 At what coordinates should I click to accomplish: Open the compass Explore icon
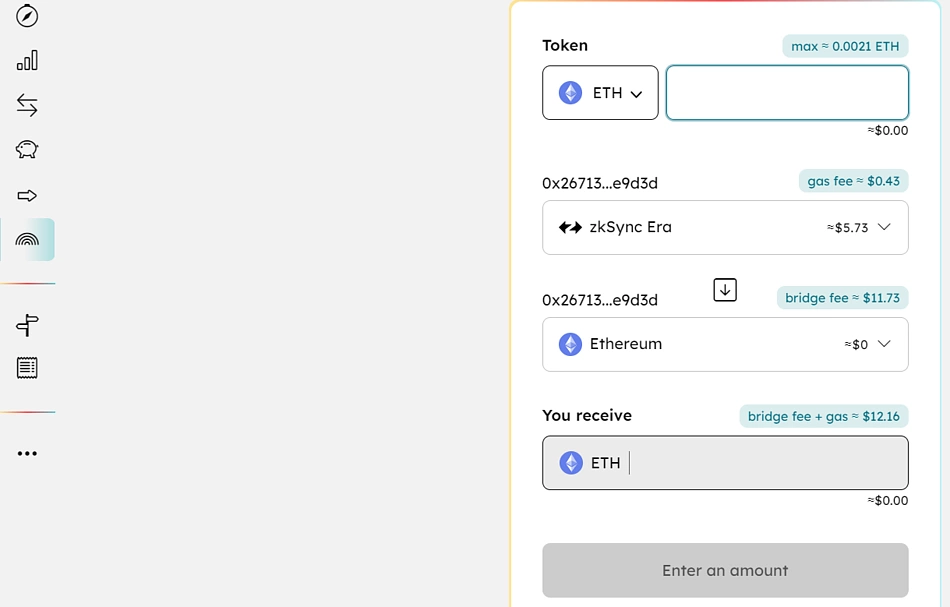[x=27, y=16]
